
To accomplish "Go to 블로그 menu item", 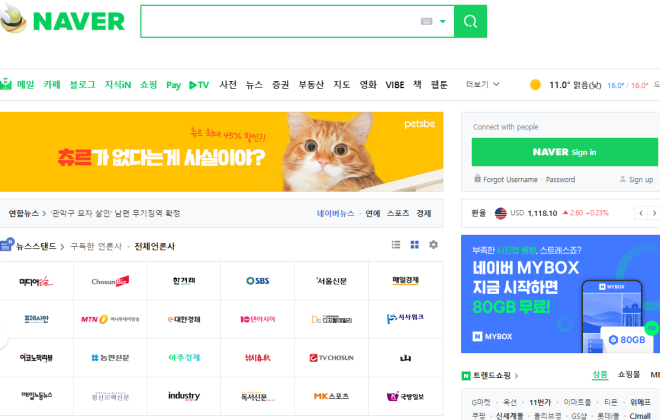I will [82, 85].
